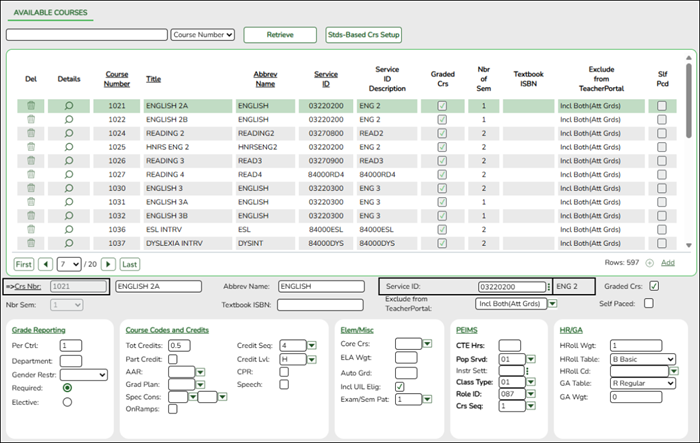Viewport: 700px width, 443px height.
Task: Delete ESL INTRV course row
Action: (x=31, y=229)
